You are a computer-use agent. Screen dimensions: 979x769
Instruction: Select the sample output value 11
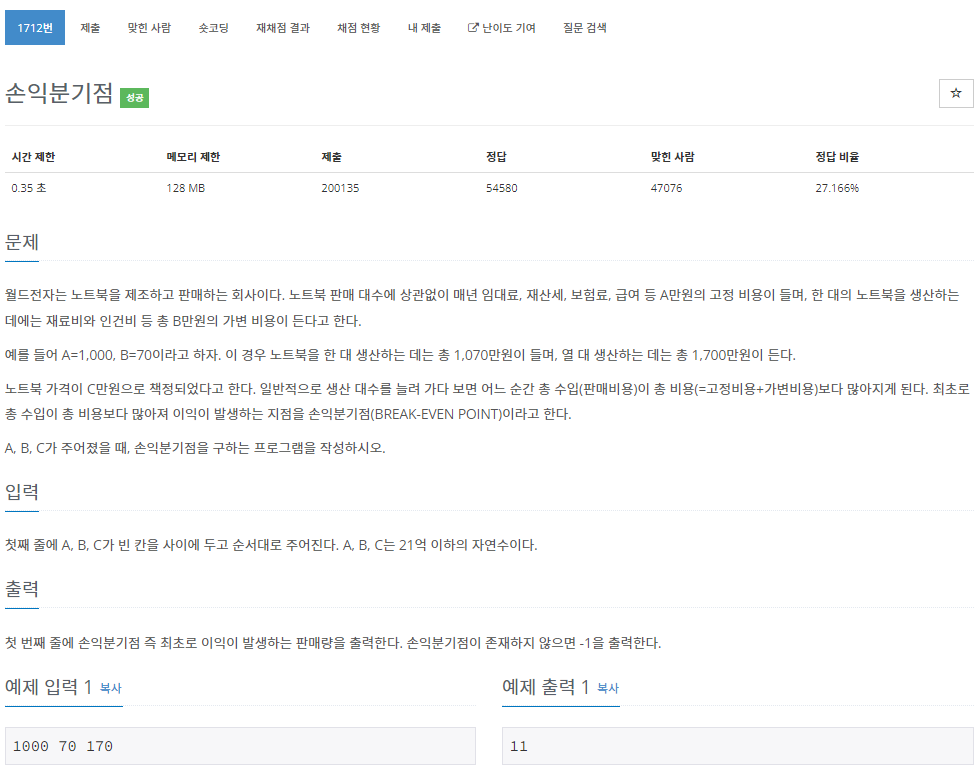(x=519, y=746)
